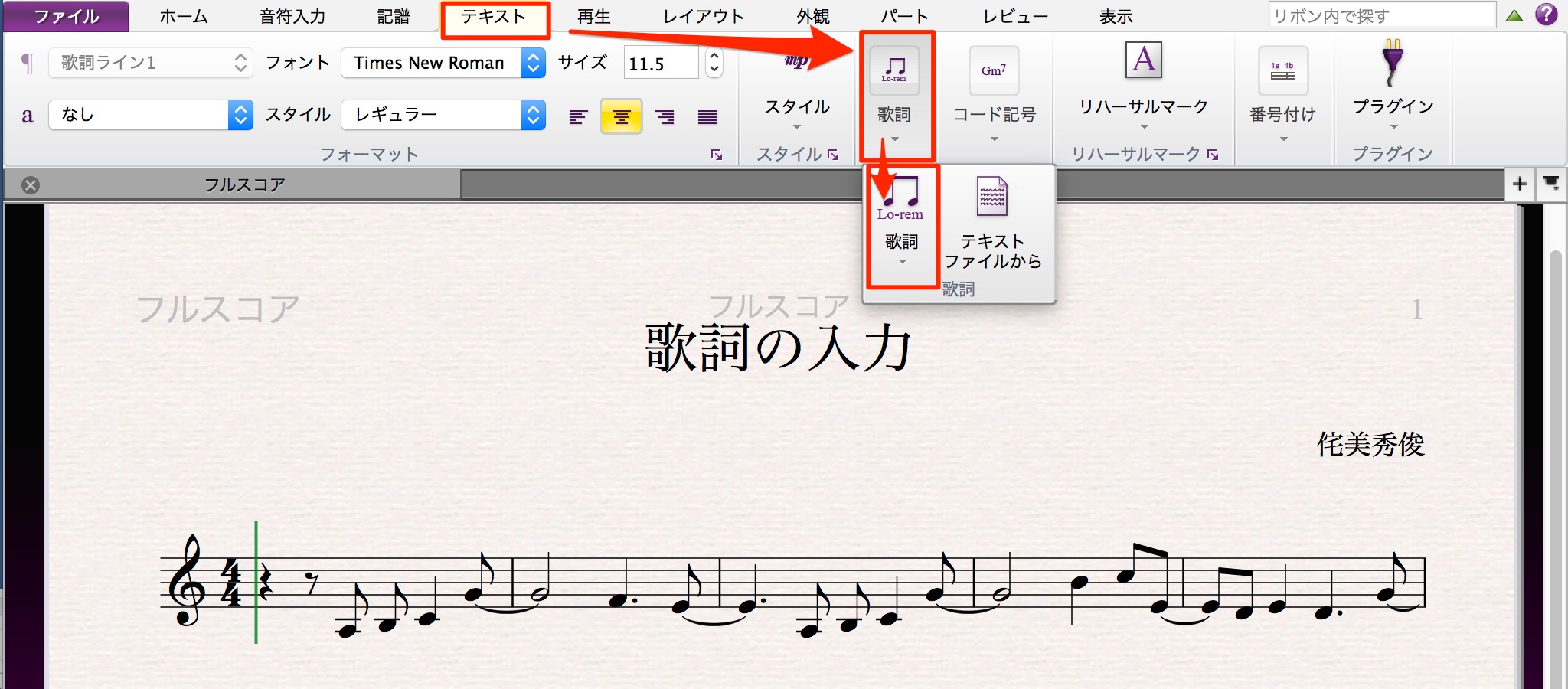Open the 番号付け numbering tool
1568x689 pixels.
1283,70
